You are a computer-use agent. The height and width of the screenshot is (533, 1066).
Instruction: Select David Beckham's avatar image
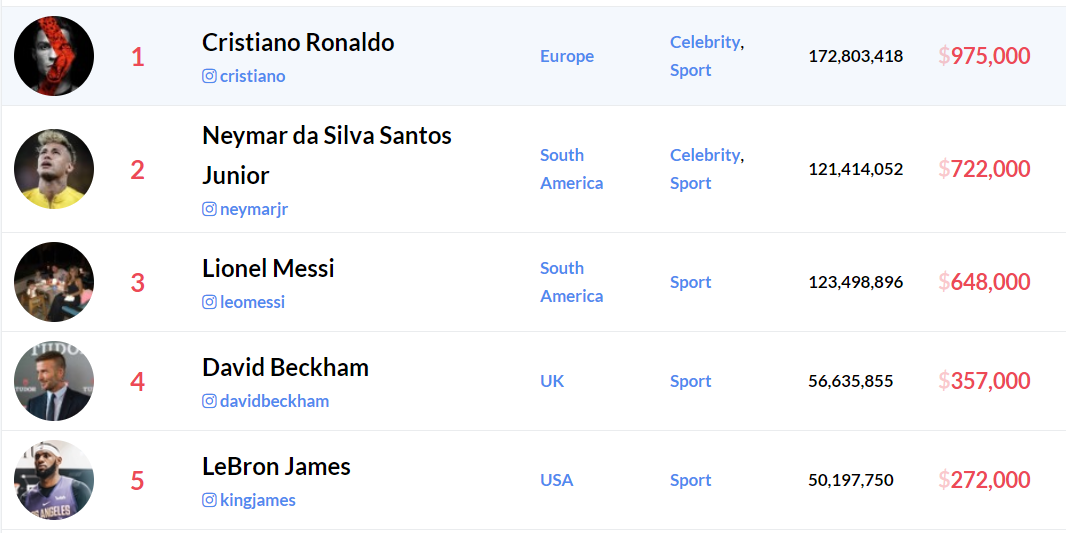(x=54, y=381)
